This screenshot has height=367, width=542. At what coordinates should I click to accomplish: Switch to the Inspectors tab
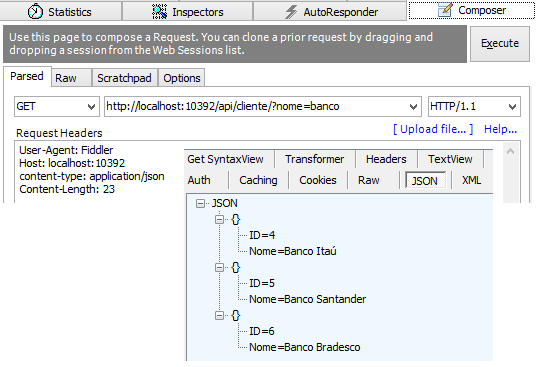point(188,11)
